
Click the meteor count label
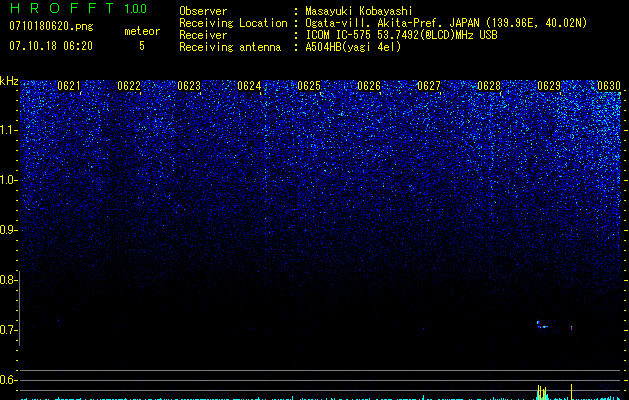pos(142,31)
